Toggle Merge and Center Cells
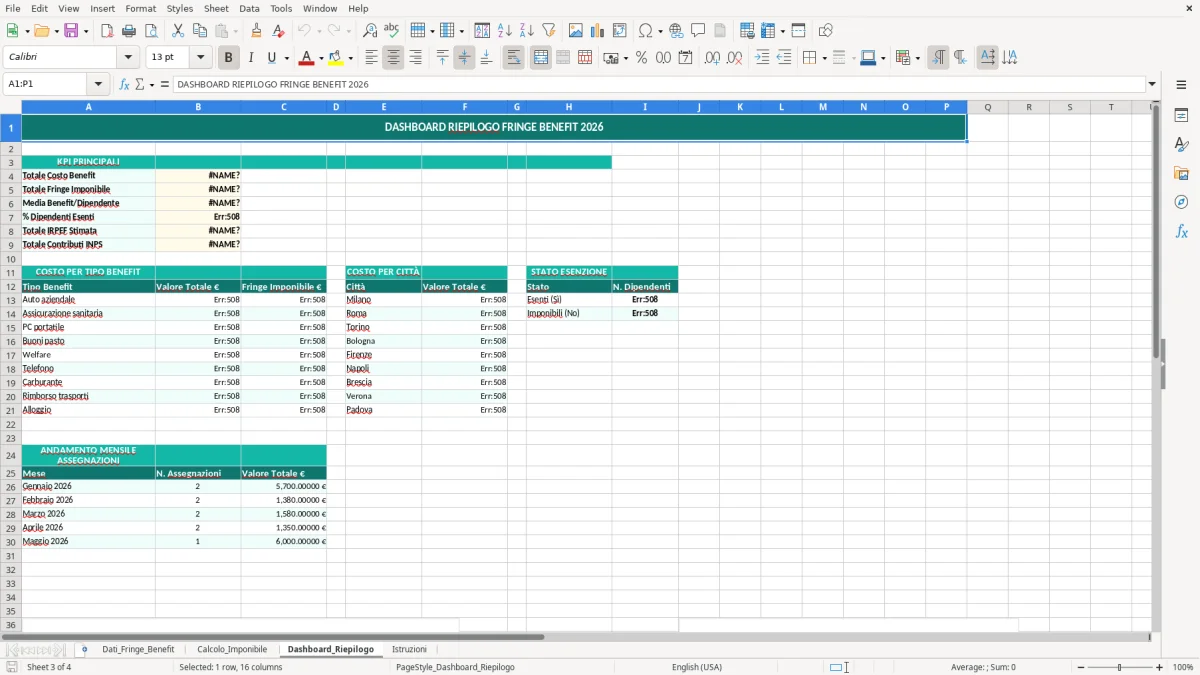 tap(541, 58)
